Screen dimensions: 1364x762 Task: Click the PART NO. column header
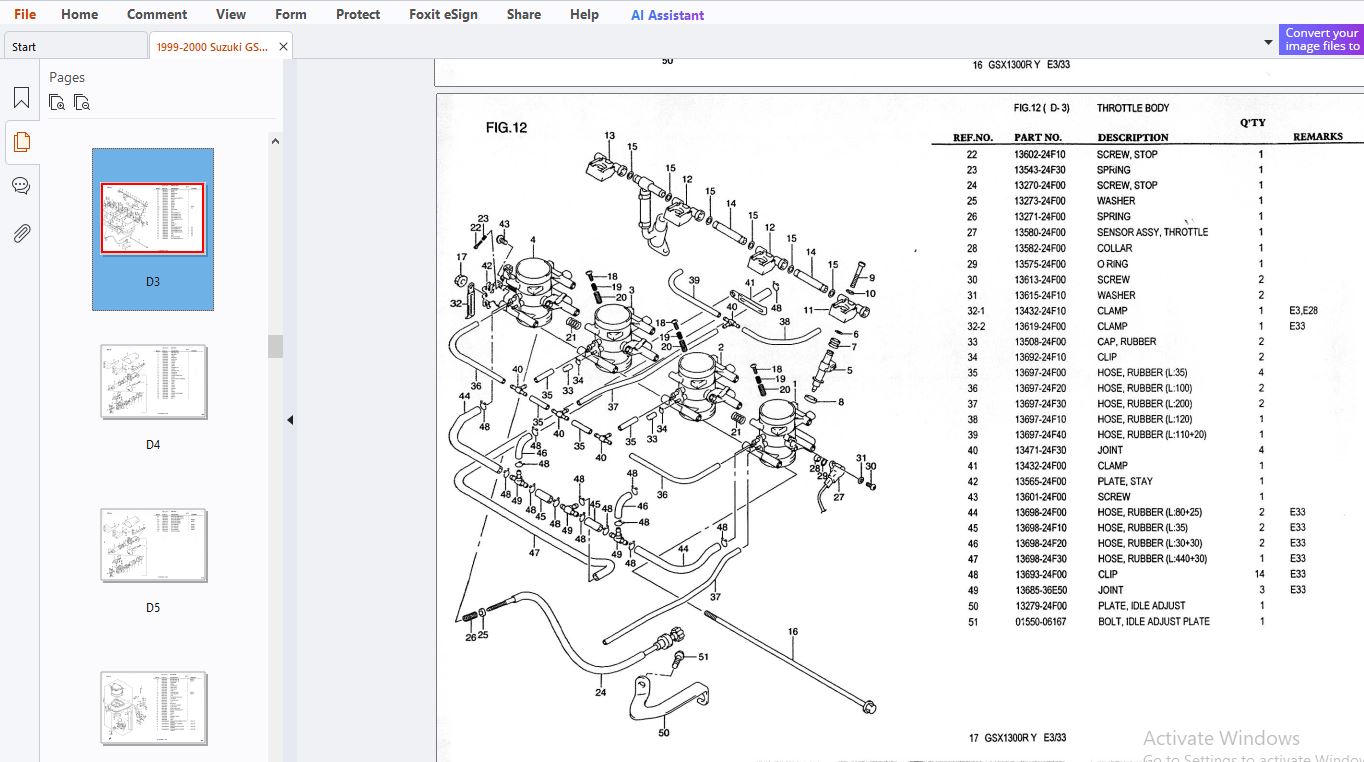1038,138
